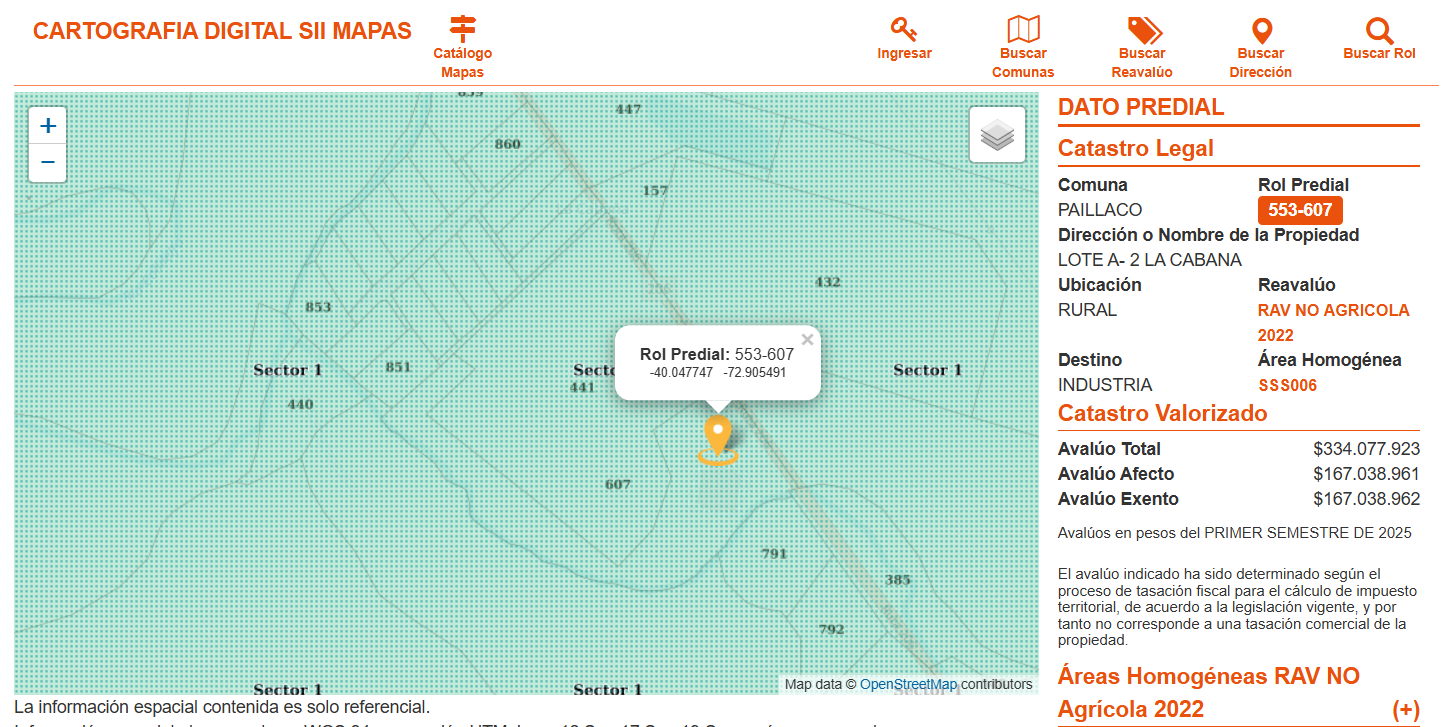Click parcel label 385 on the map
The width and height of the screenshot is (1448, 727).
(898, 580)
